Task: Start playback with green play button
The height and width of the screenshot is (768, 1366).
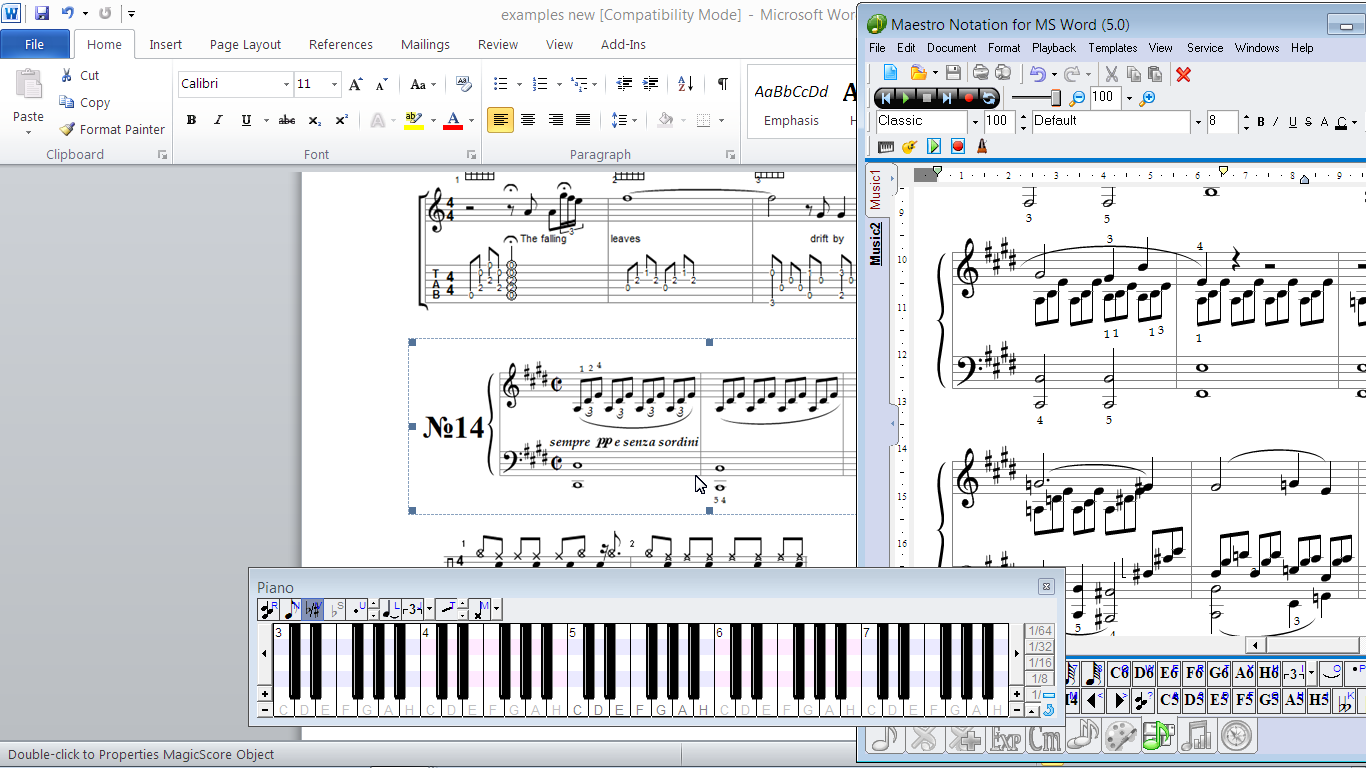Action: click(x=906, y=98)
